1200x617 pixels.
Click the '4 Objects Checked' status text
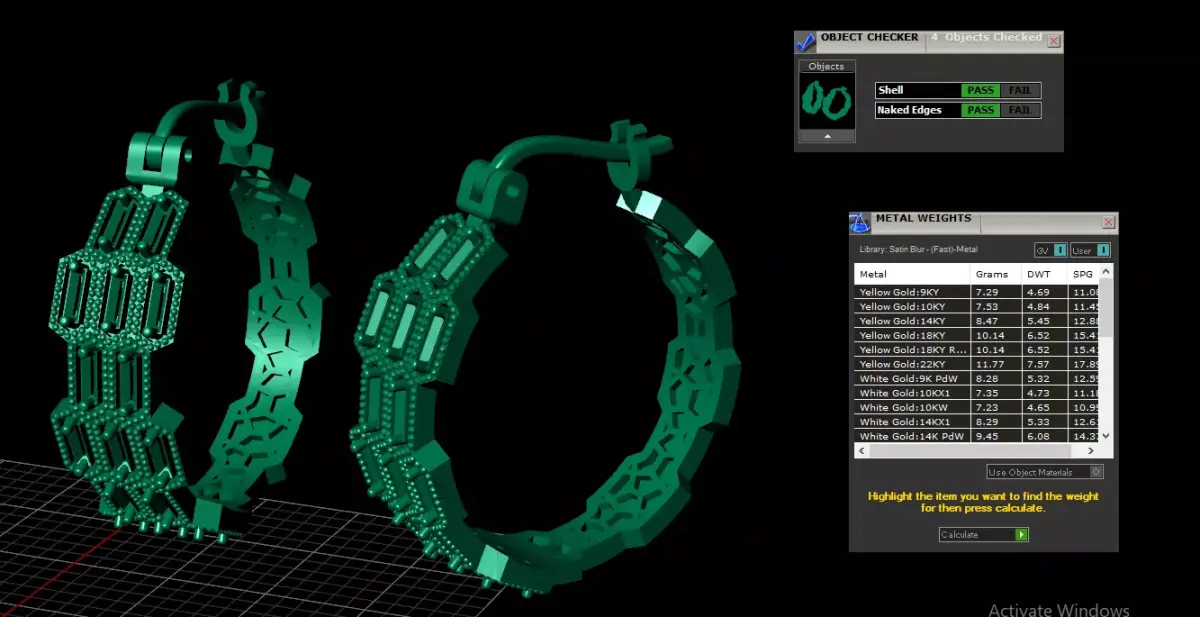(986, 37)
